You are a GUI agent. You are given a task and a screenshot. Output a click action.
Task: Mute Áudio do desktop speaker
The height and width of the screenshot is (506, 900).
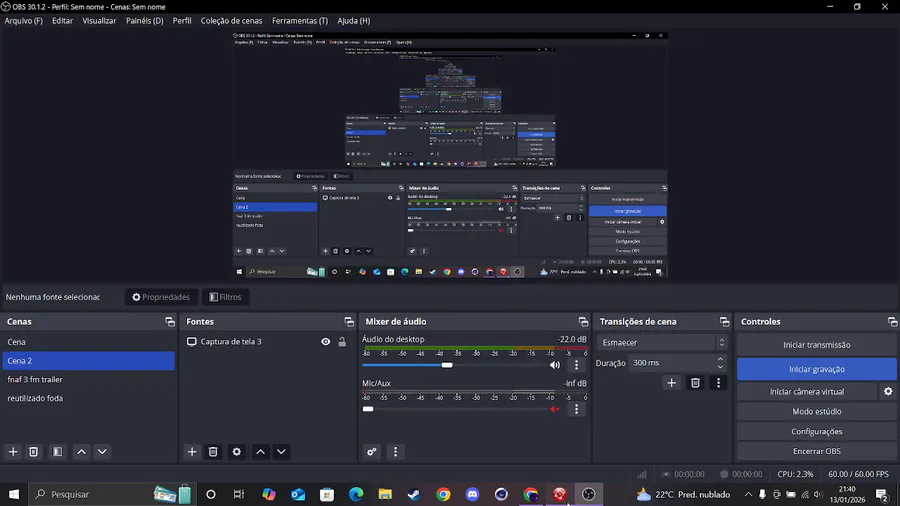[x=554, y=365]
